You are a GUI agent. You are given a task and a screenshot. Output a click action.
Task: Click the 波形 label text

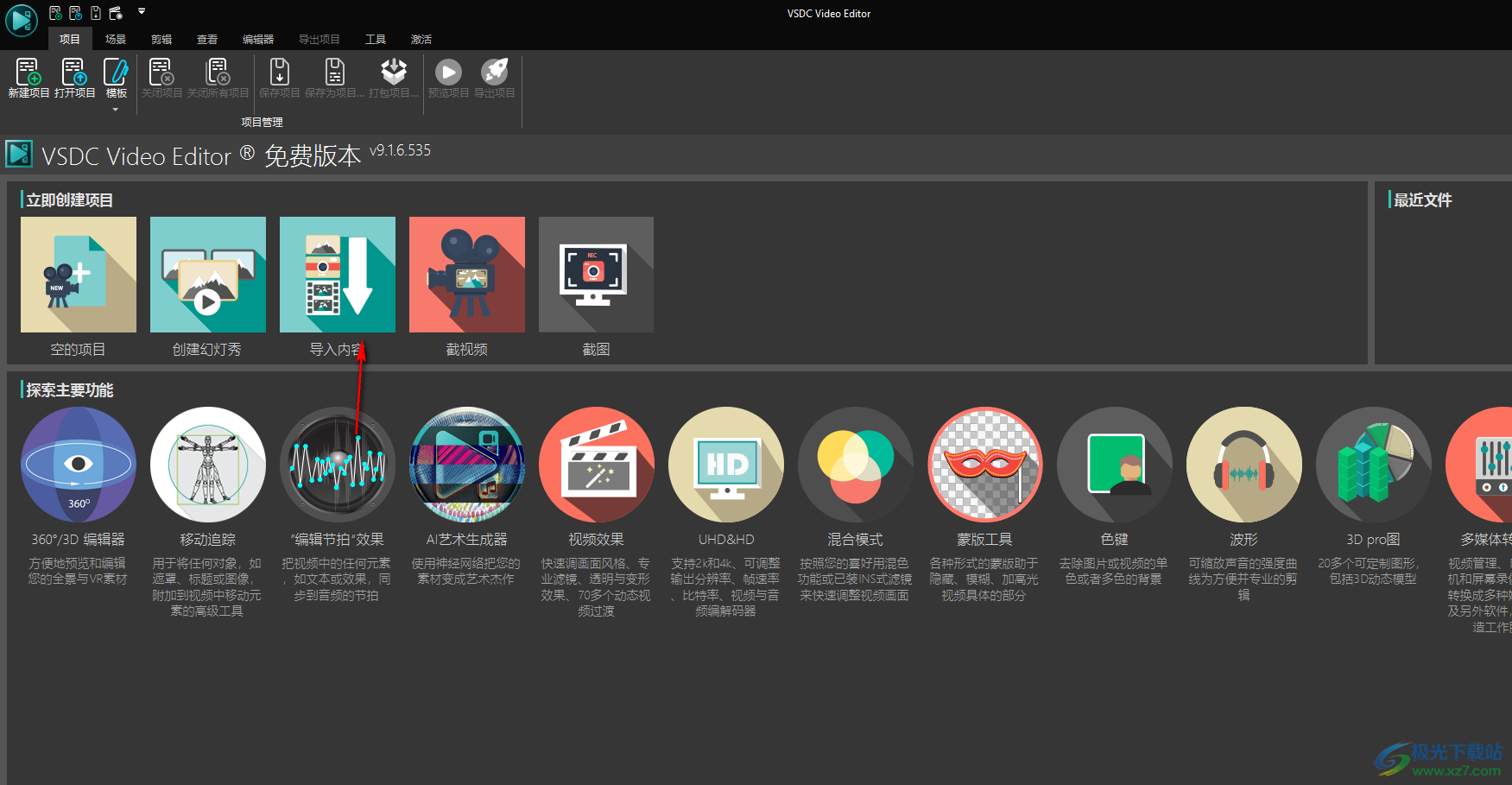click(x=1243, y=539)
